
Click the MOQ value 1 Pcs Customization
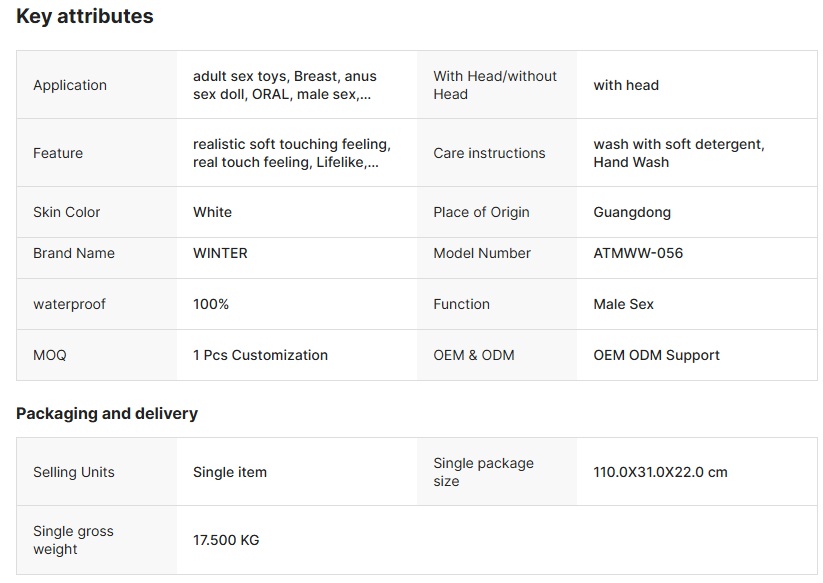point(260,355)
